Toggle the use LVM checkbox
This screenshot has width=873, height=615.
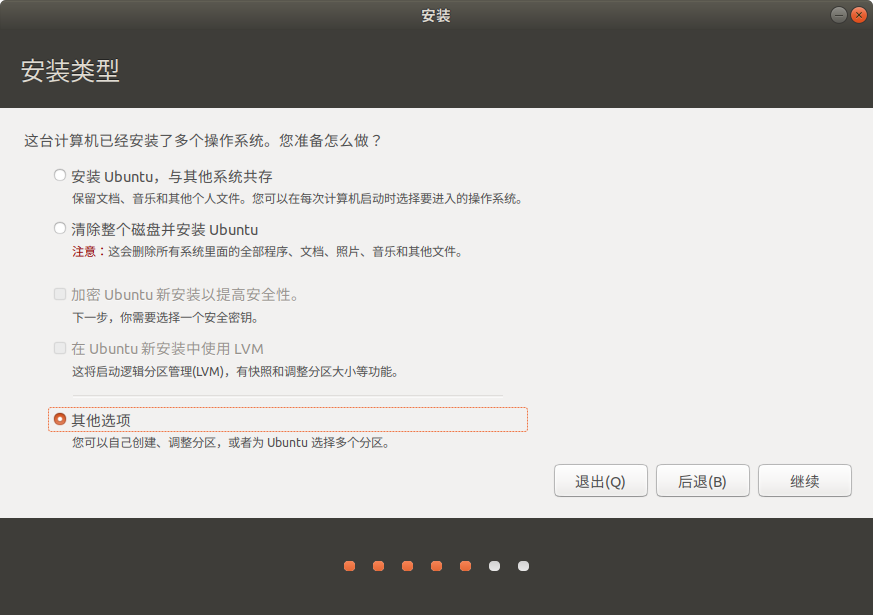(60, 349)
